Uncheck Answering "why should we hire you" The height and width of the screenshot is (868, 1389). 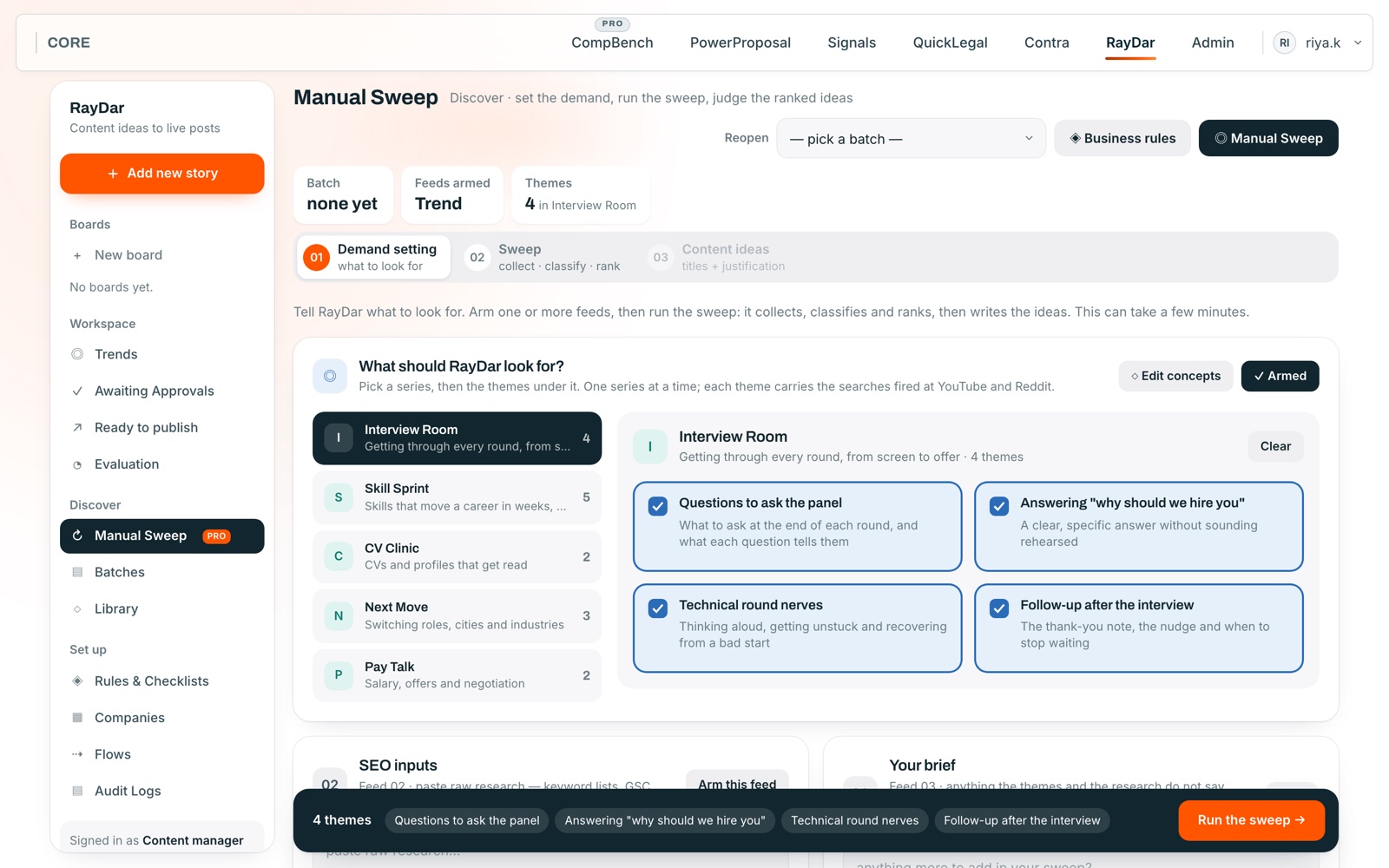[x=999, y=506]
